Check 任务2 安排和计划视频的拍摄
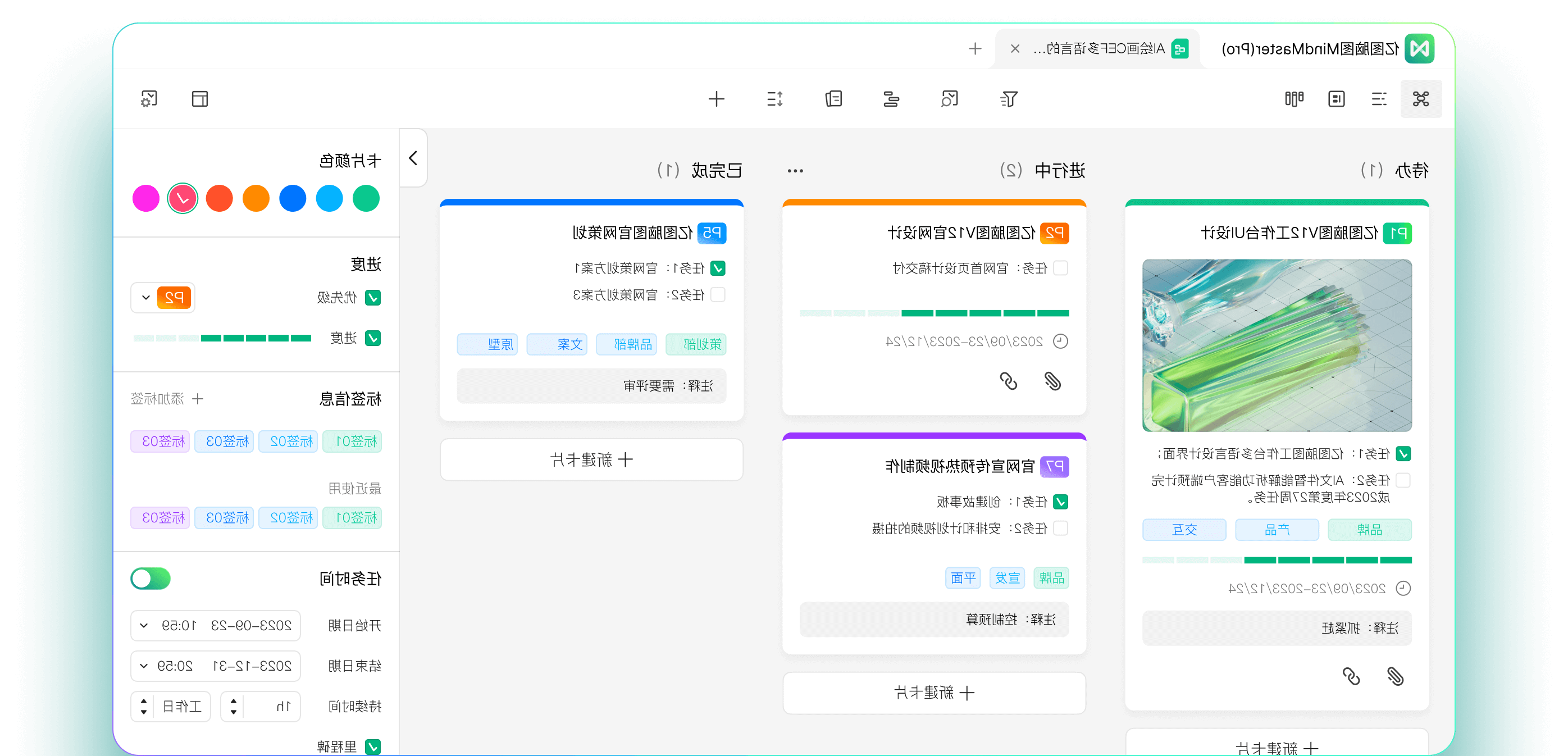 click(x=1060, y=528)
